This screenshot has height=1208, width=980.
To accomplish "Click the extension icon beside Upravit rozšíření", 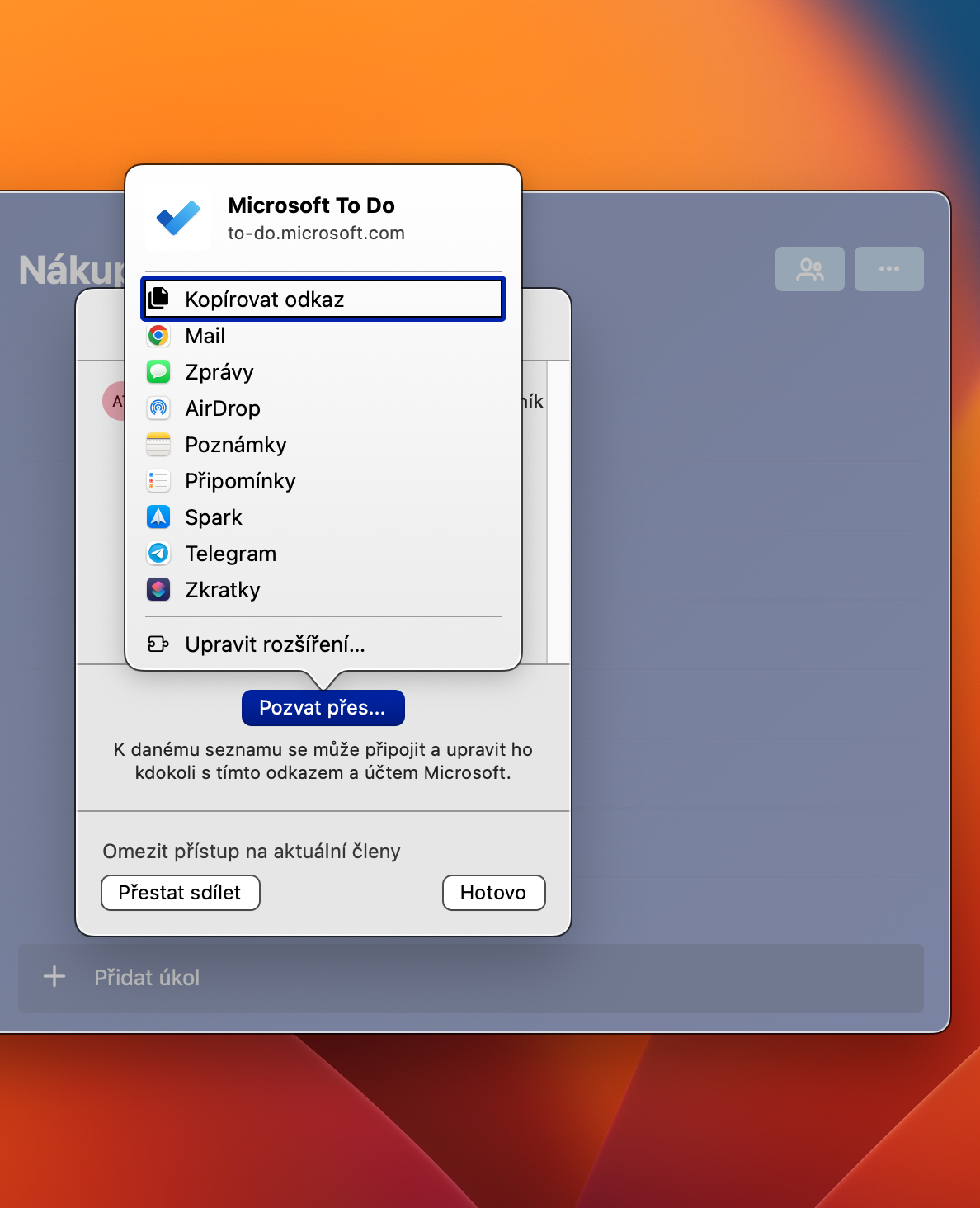I will pos(158,644).
